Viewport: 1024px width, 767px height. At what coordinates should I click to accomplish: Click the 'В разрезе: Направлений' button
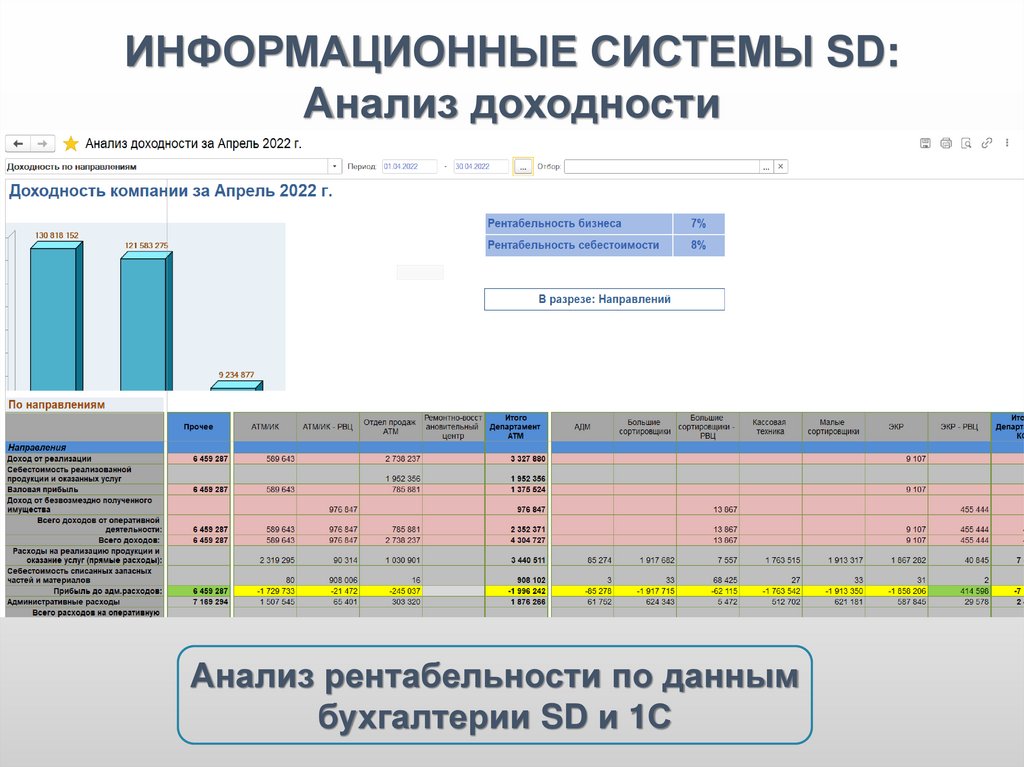pos(604,299)
